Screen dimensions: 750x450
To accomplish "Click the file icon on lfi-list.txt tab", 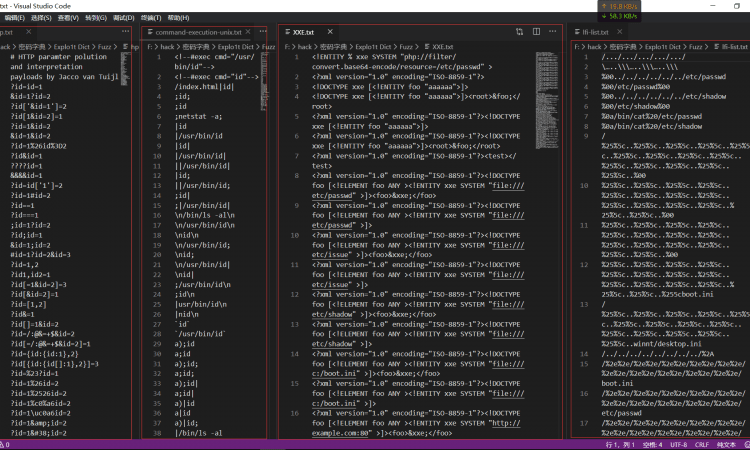I will [x=577, y=32].
